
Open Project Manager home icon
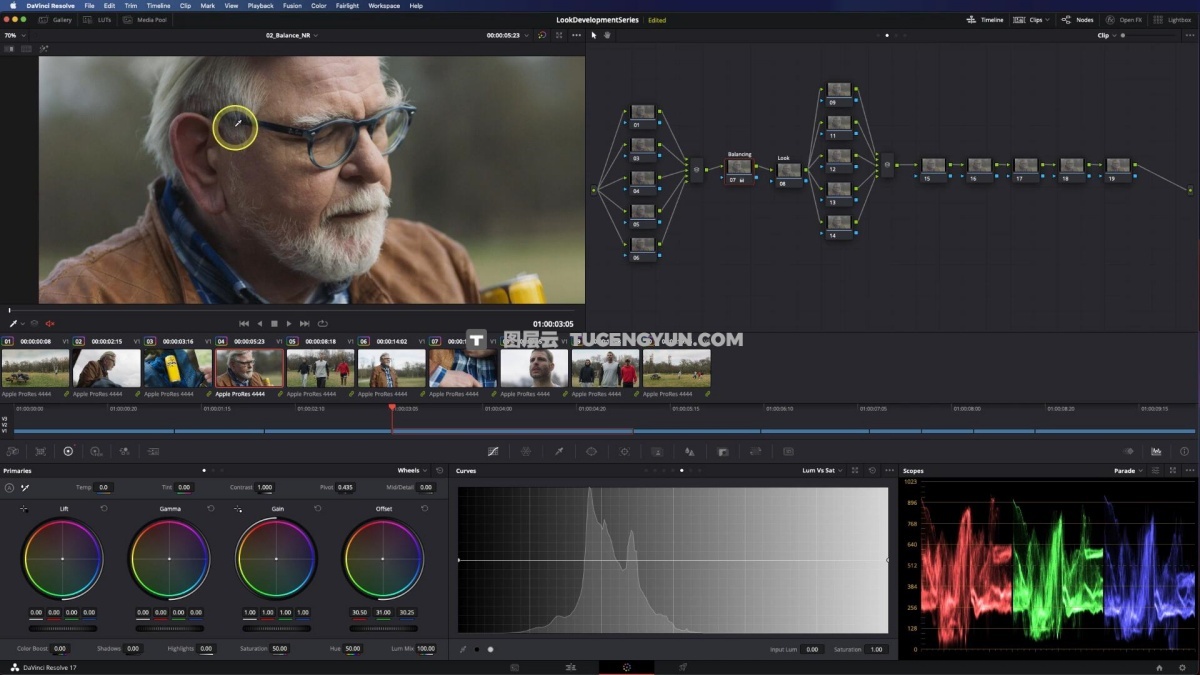coord(1159,667)
